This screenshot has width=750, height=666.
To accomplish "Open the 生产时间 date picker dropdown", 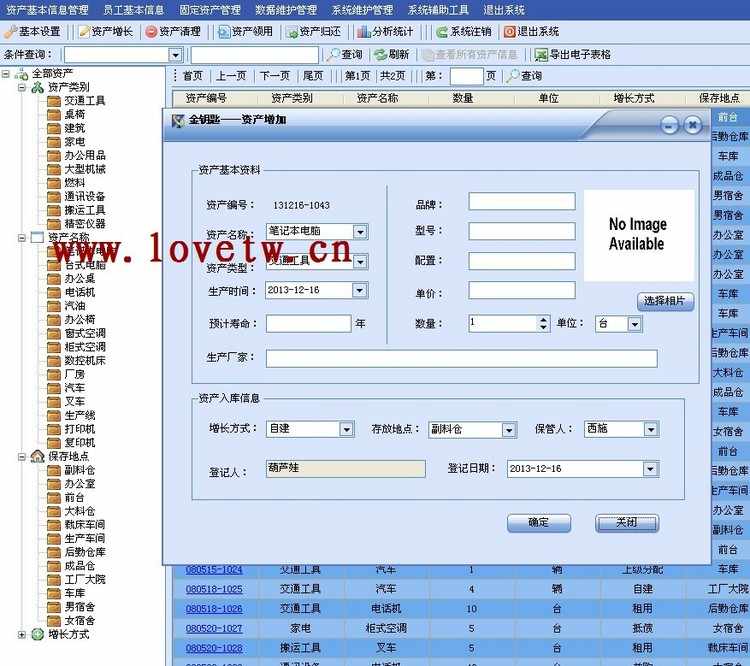I will pos(360,290).
